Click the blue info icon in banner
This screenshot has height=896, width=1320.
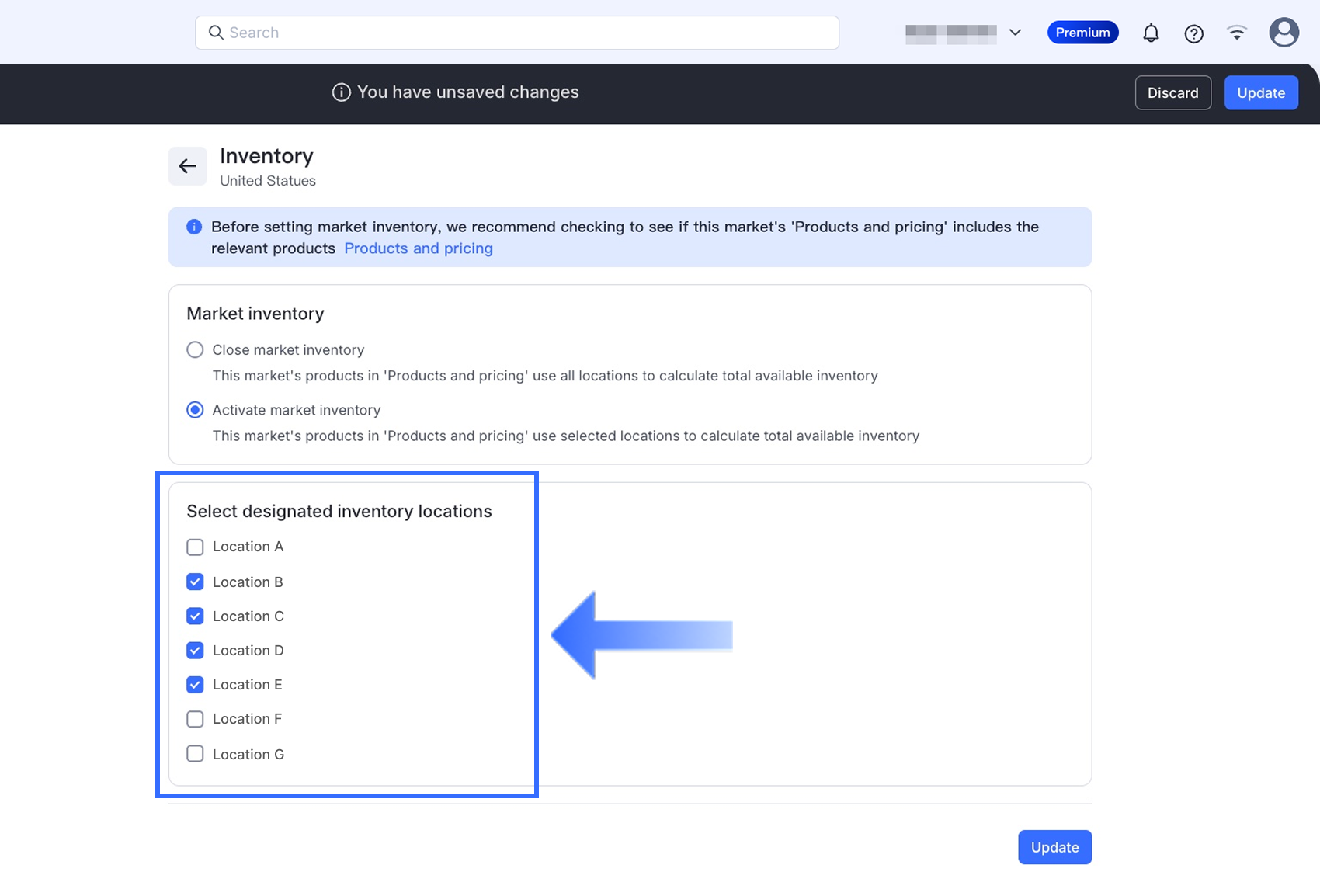tap(194, 227)
